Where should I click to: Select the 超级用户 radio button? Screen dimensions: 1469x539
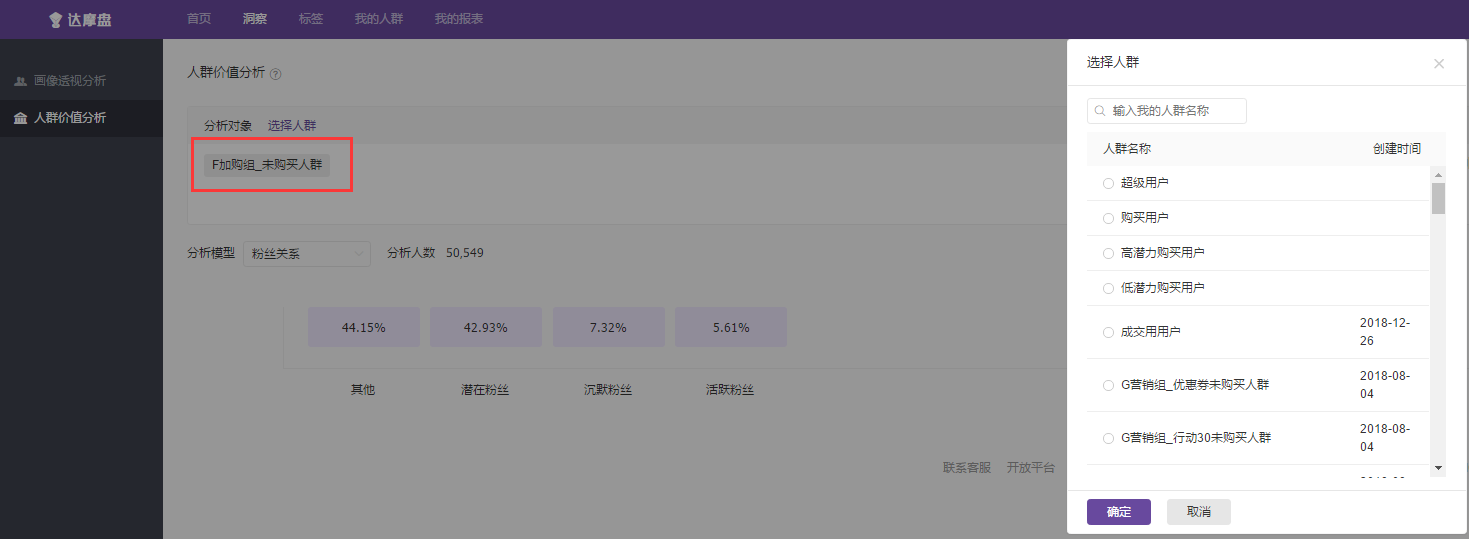coord(1108,183)
